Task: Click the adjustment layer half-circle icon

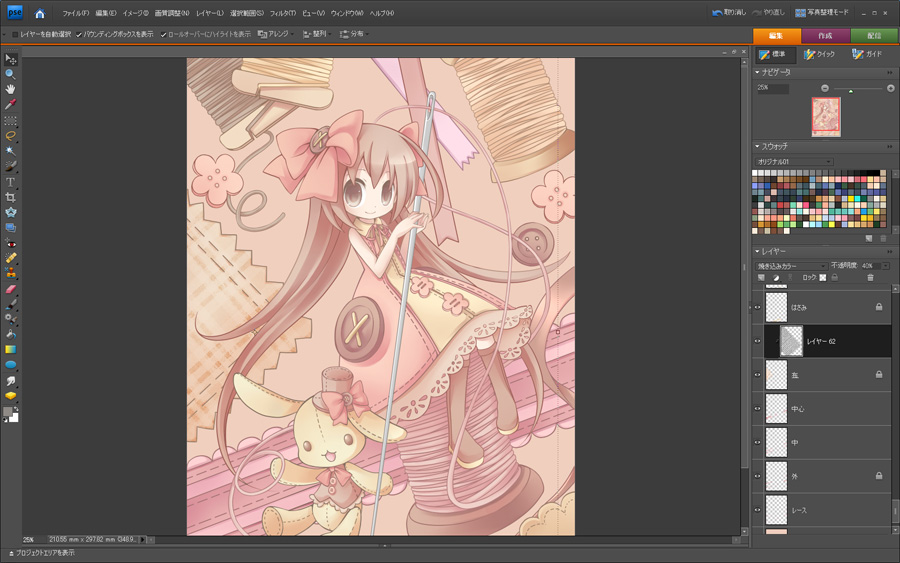Action: tap(776, 278)
